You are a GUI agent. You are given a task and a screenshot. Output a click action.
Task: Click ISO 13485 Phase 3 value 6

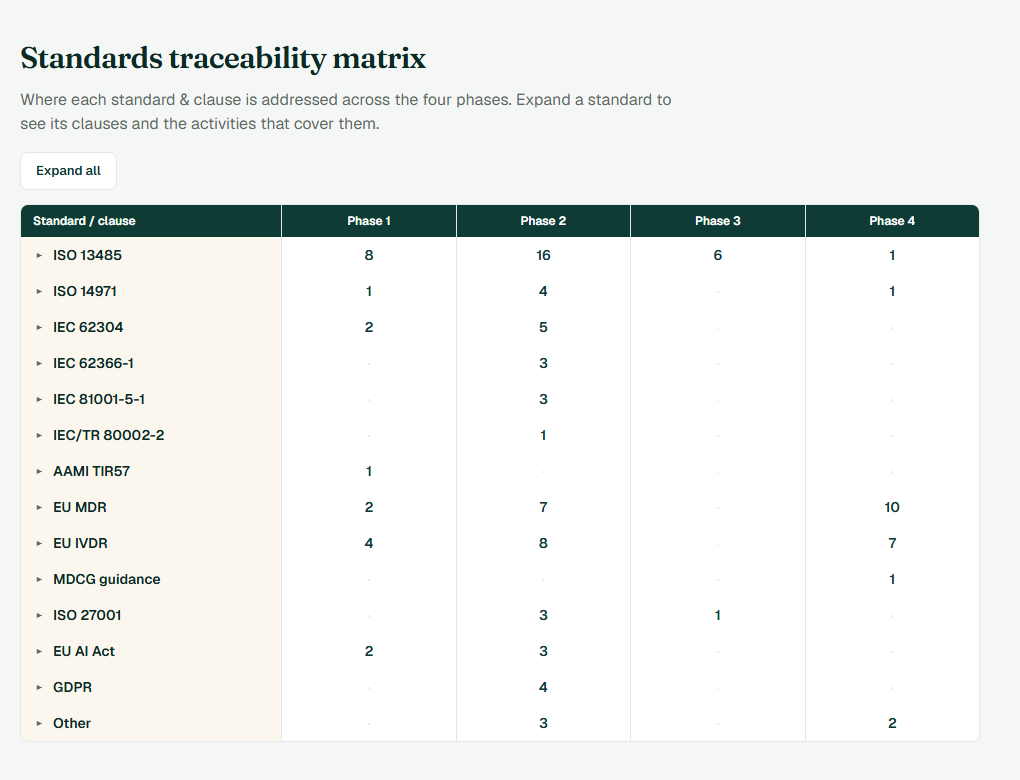click(718, 255)
